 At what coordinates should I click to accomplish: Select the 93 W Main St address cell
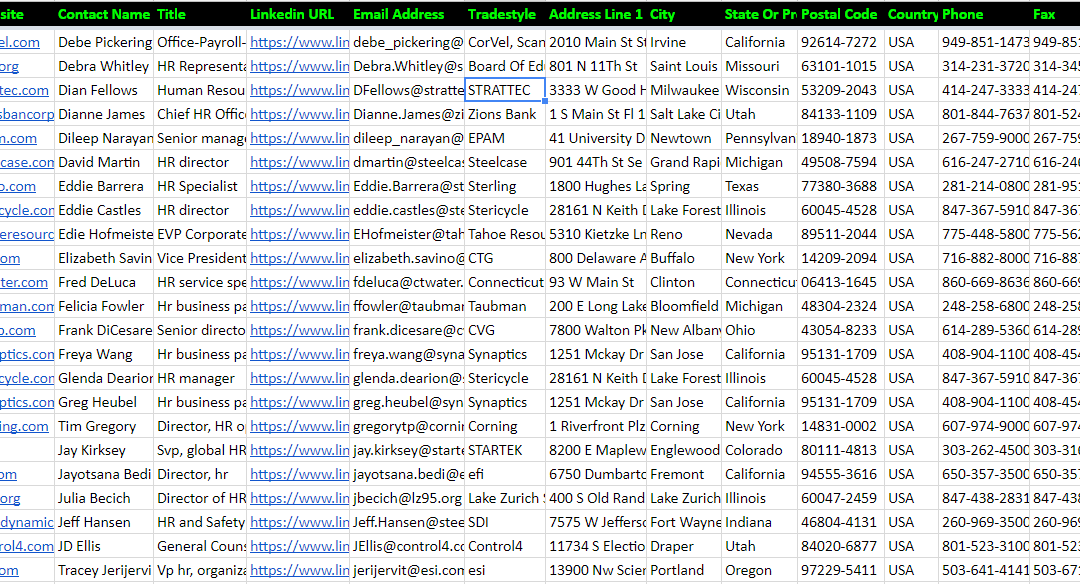596,282
